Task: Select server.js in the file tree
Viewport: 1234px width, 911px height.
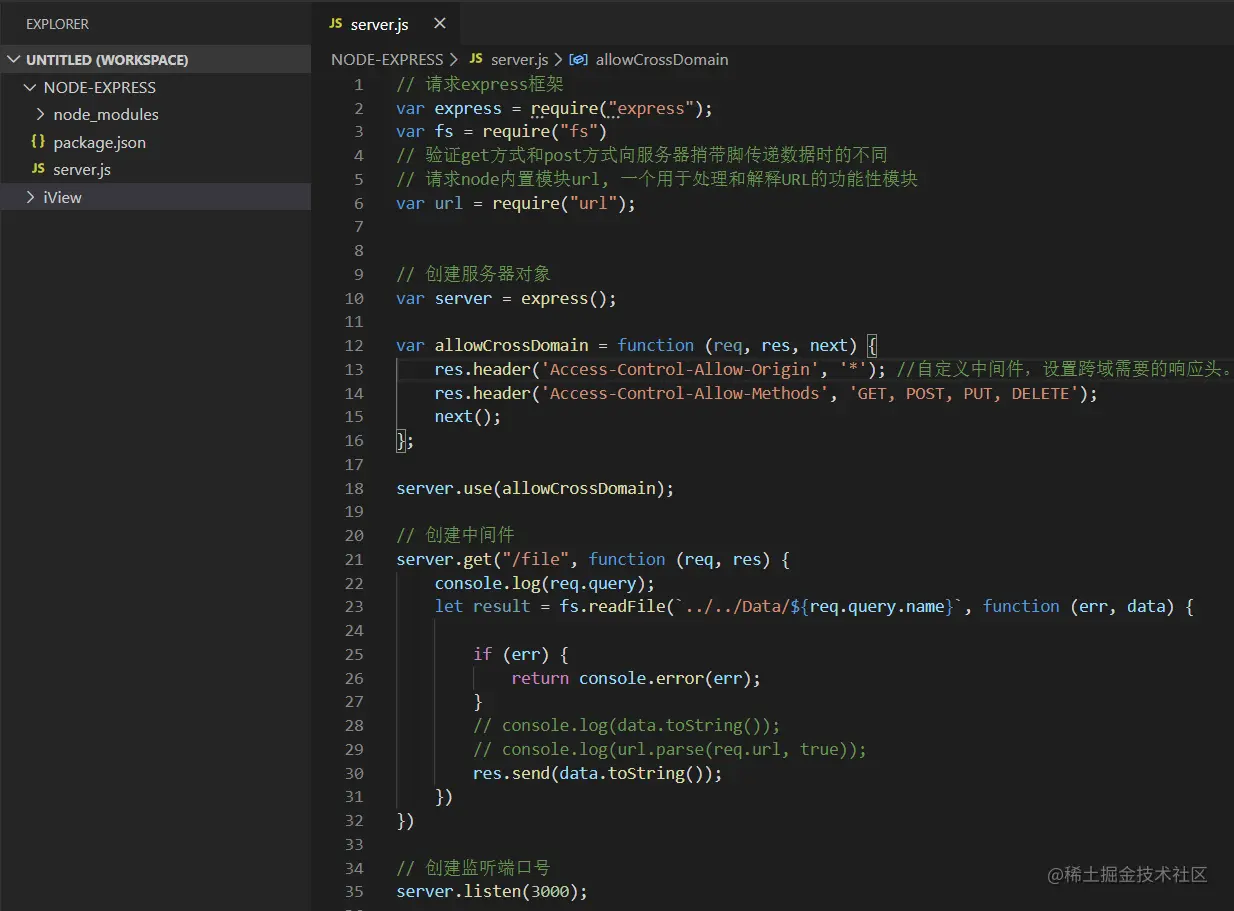Action: [x=82, y=170]
